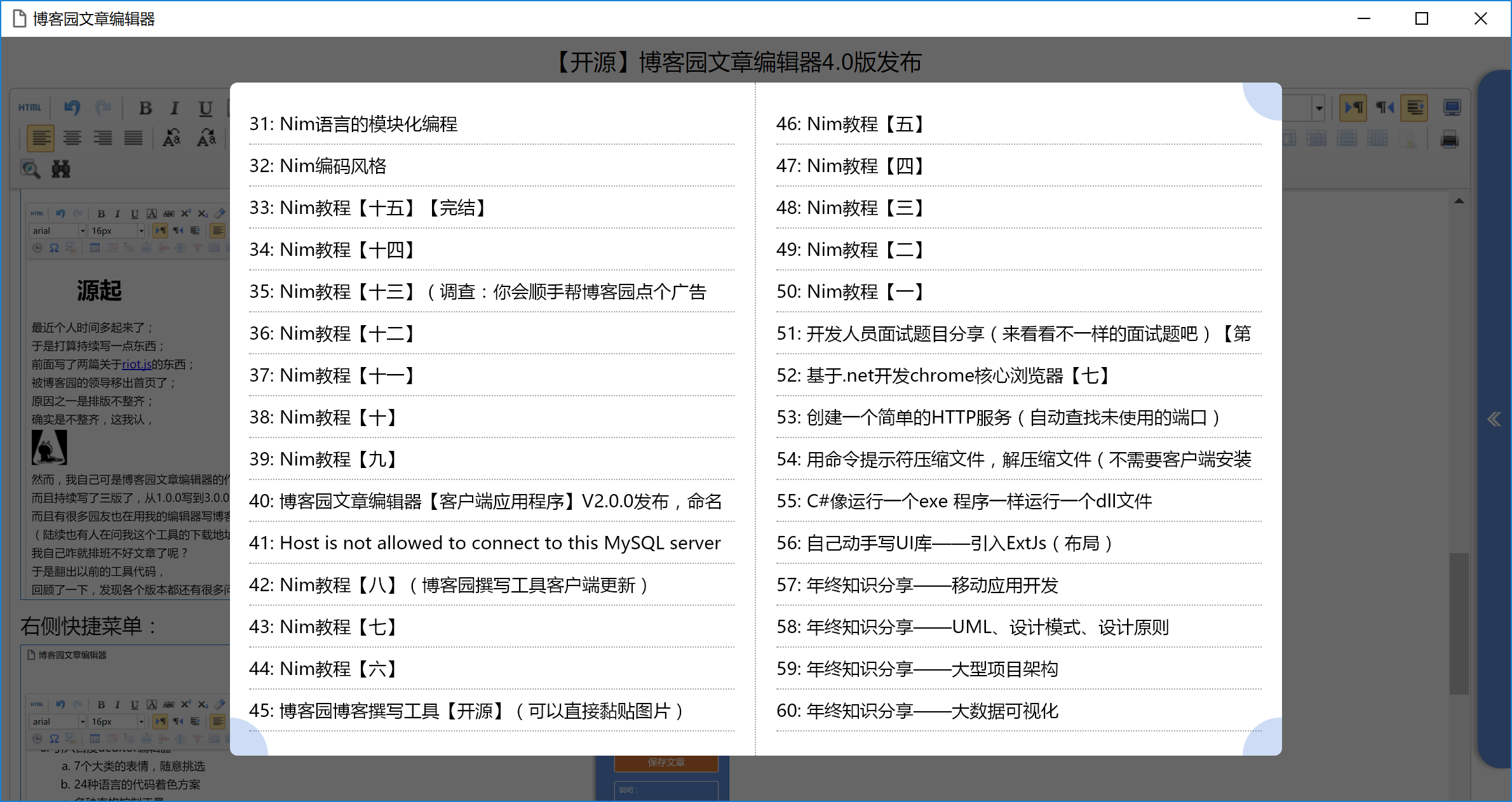Image resolution: width=1512 pixels, height=802 pixels.
Task: Open article 58 年终知识分享 UML、设计模式
Action: pyautogui.click(x=1019, y=627)
